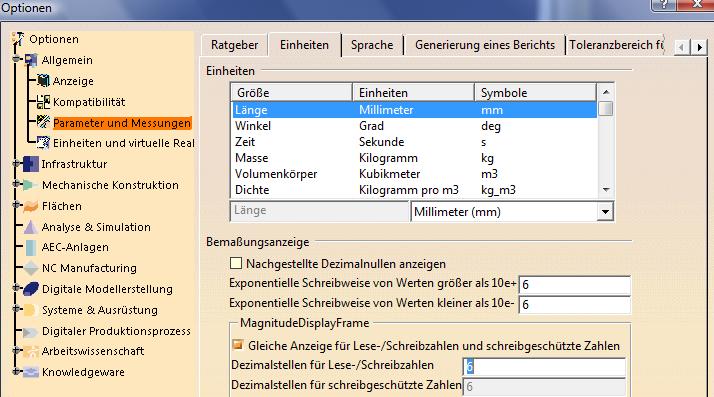Toggle Gleiche Anzeige für Lese-/Schreibzahlen checkbox
714x397 pixels.
pos(237,345)
